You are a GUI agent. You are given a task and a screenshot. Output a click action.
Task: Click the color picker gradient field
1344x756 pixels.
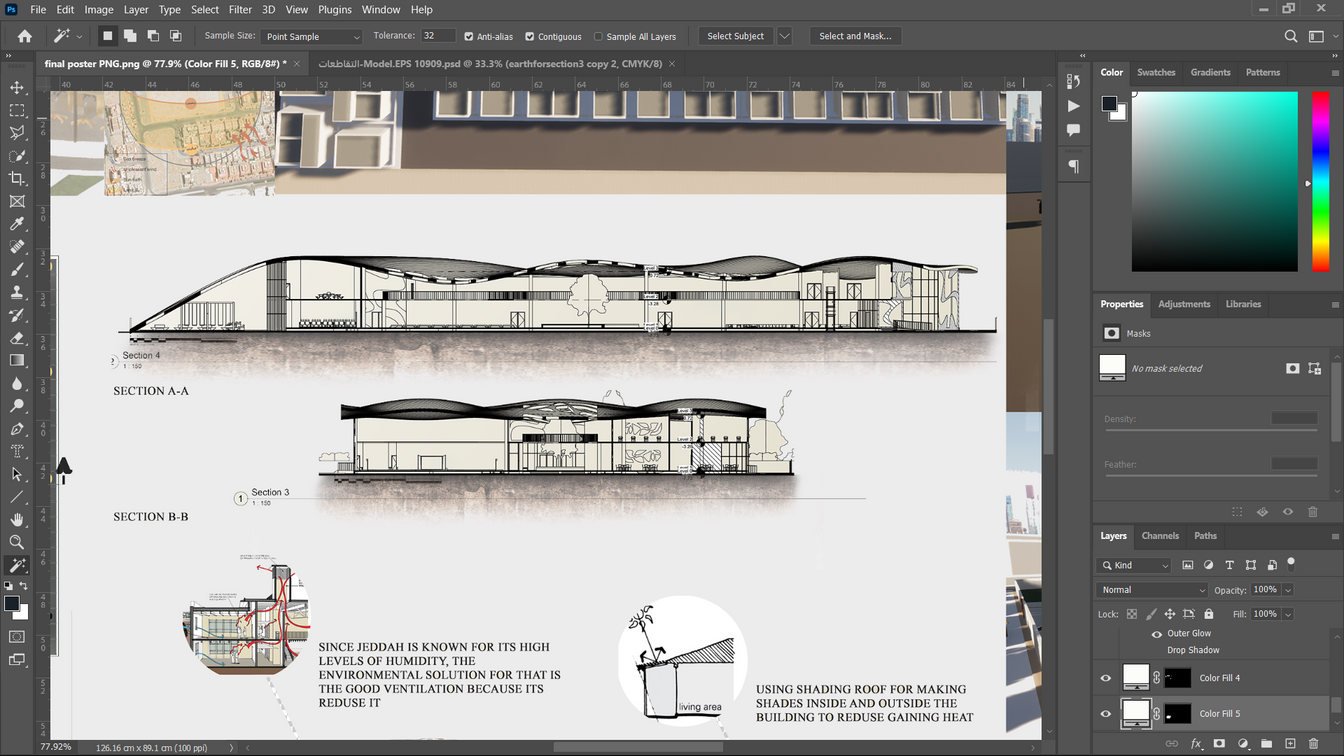point(1214,181)
